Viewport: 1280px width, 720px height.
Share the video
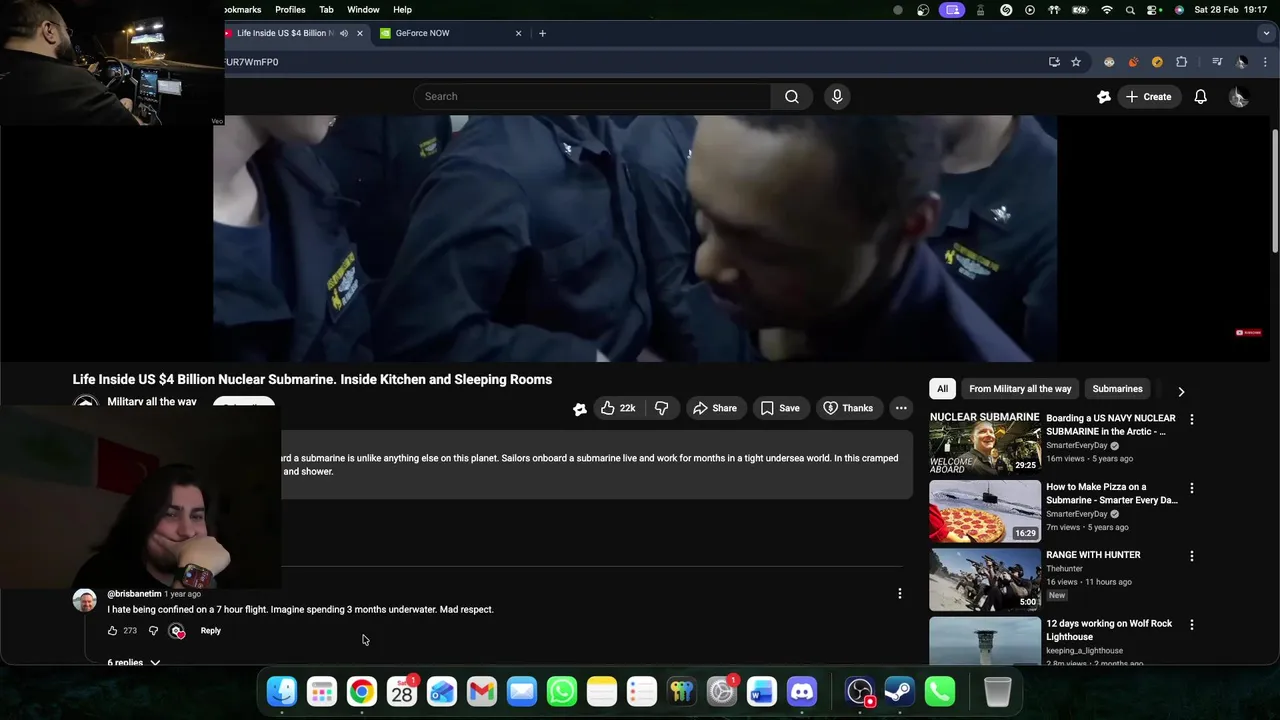(715, 408)
